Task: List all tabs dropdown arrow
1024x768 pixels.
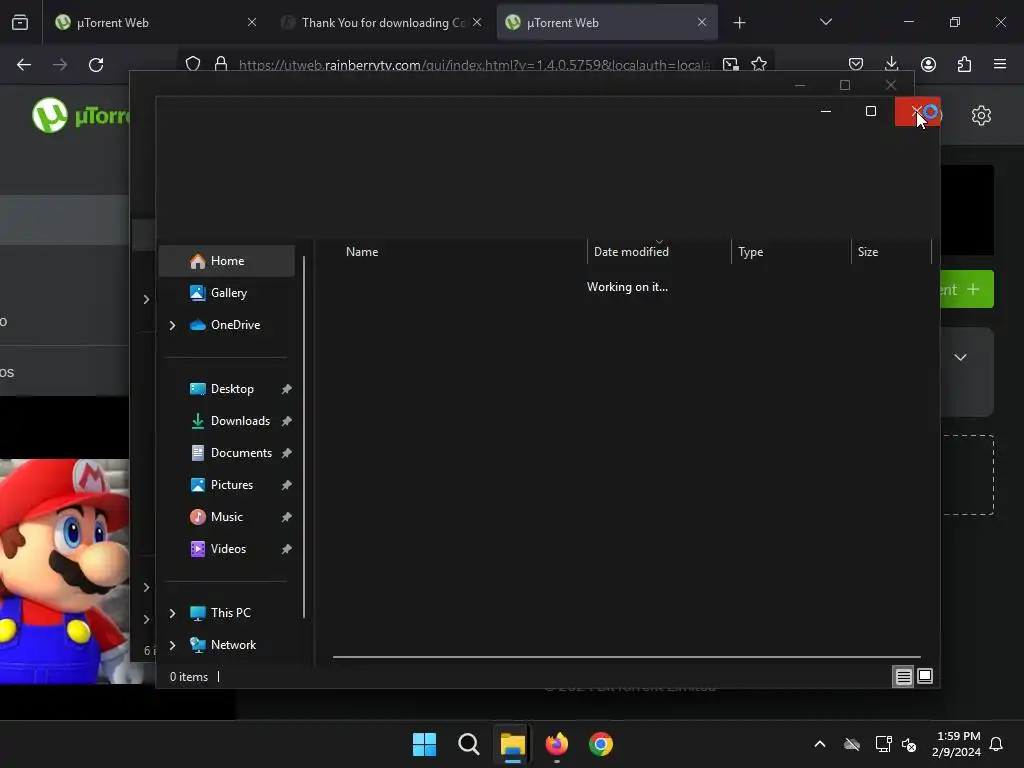Action: point(826,22)
